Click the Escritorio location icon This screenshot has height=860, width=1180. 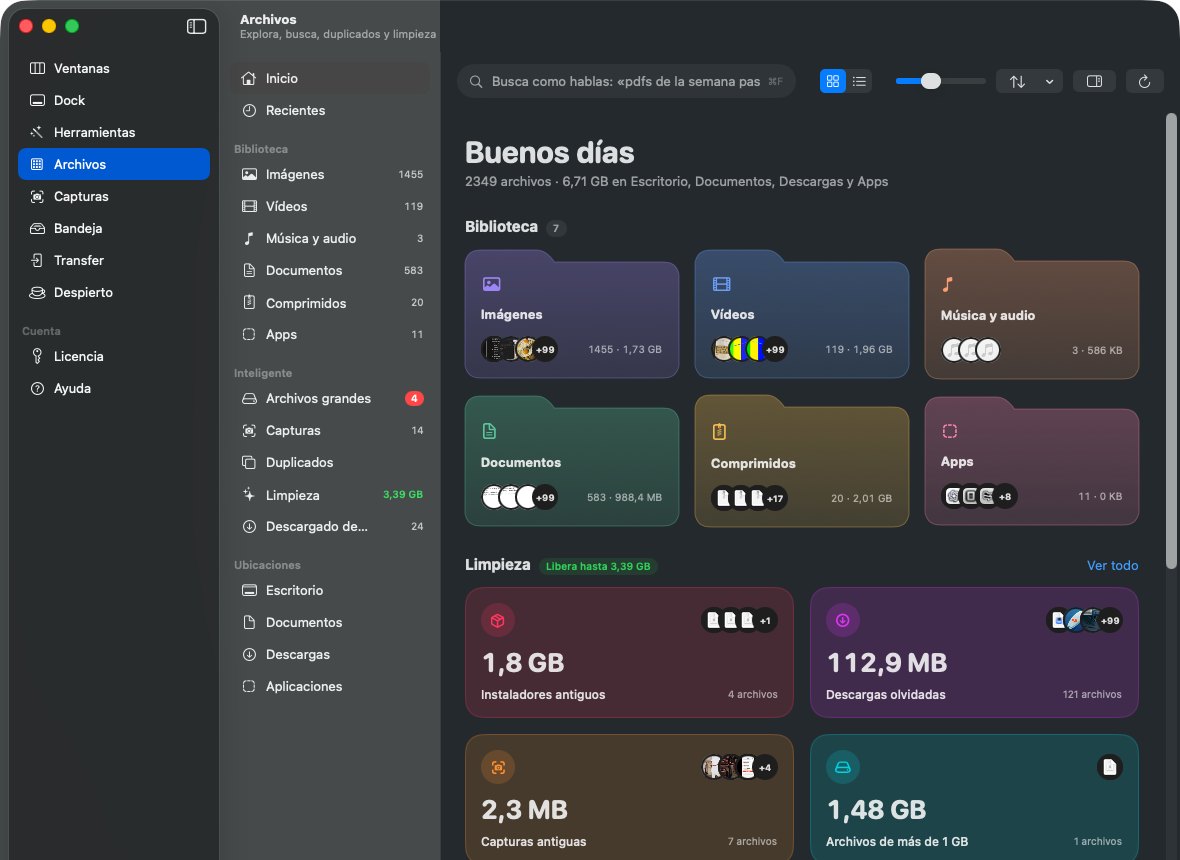[x=249, y=591]
